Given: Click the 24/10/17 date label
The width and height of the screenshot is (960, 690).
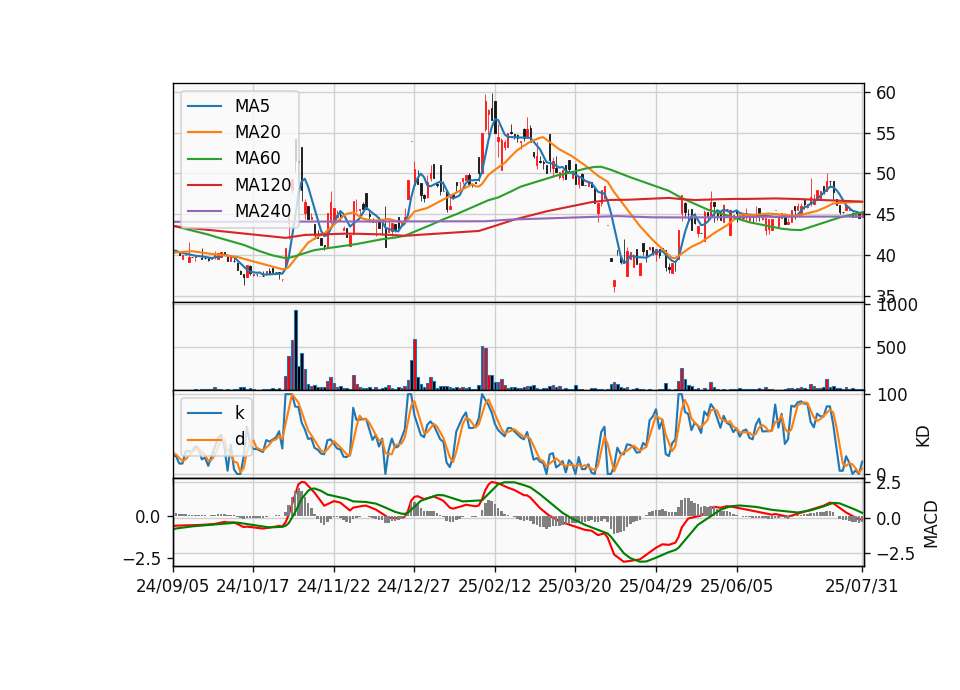Looking at the screenshot, I should tap(253, 586).
